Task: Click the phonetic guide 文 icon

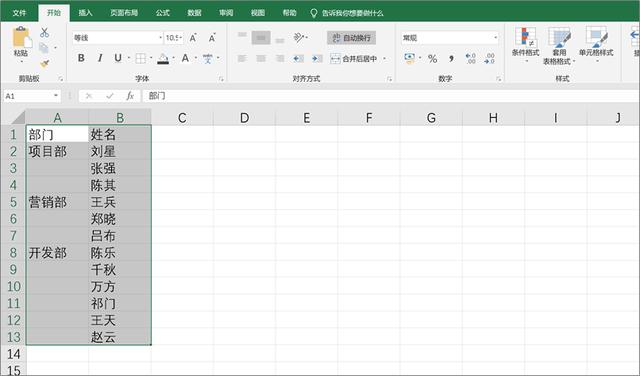Action: pyautogui.click(x=208, y=58)
